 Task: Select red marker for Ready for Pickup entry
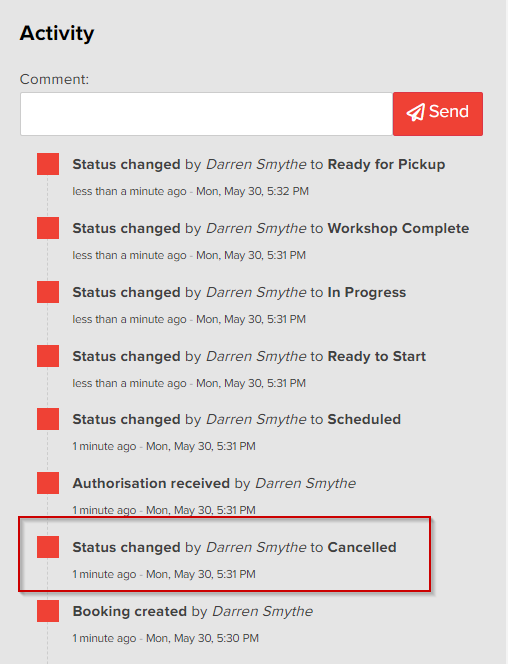[x=48, y=164]
